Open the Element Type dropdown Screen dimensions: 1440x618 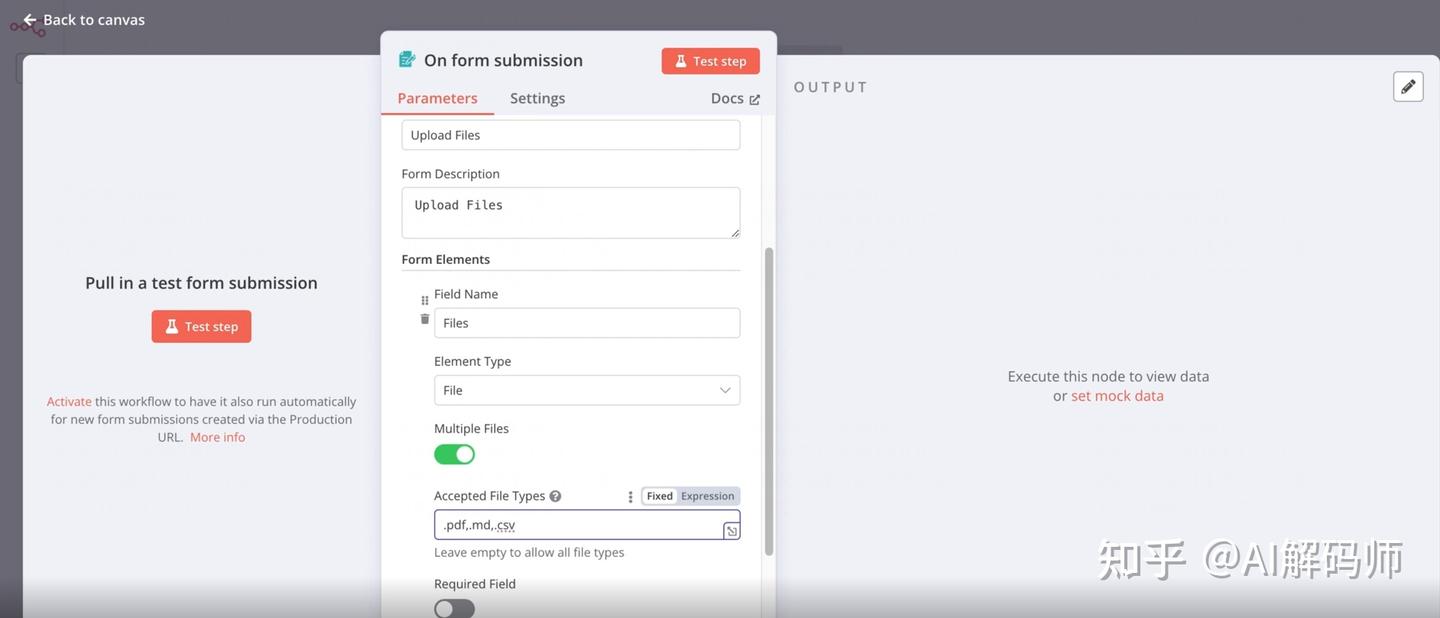click(587, 390)
